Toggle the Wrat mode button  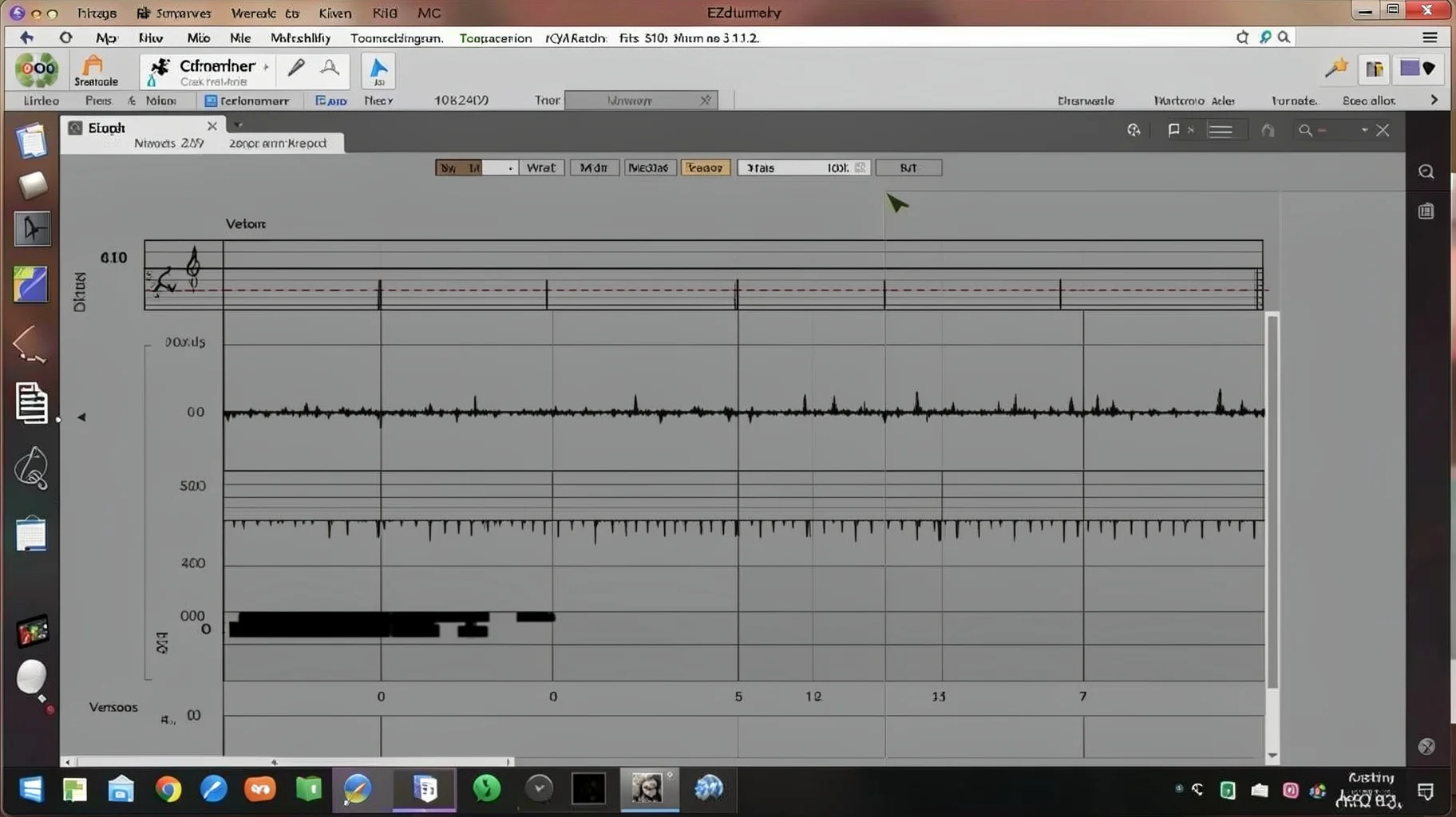[541, 168]
